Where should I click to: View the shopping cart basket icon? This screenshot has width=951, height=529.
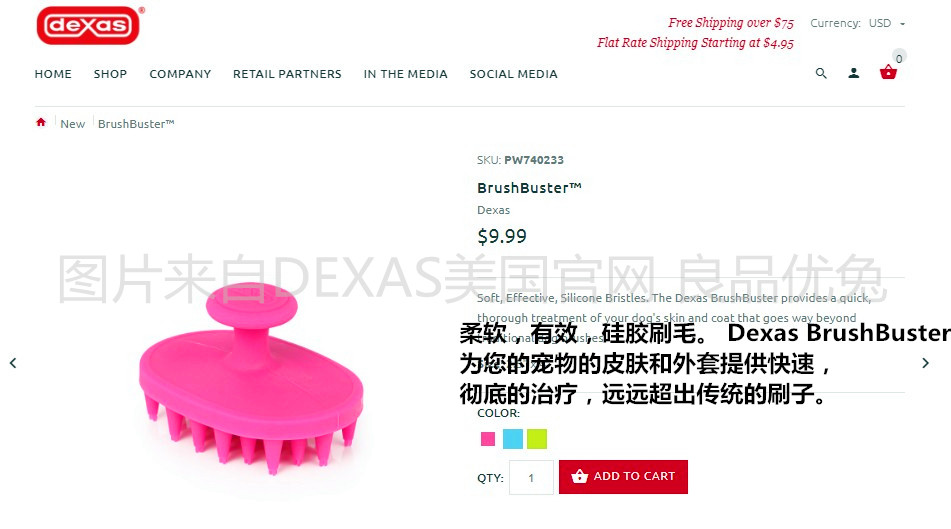(x=888, y=72)
